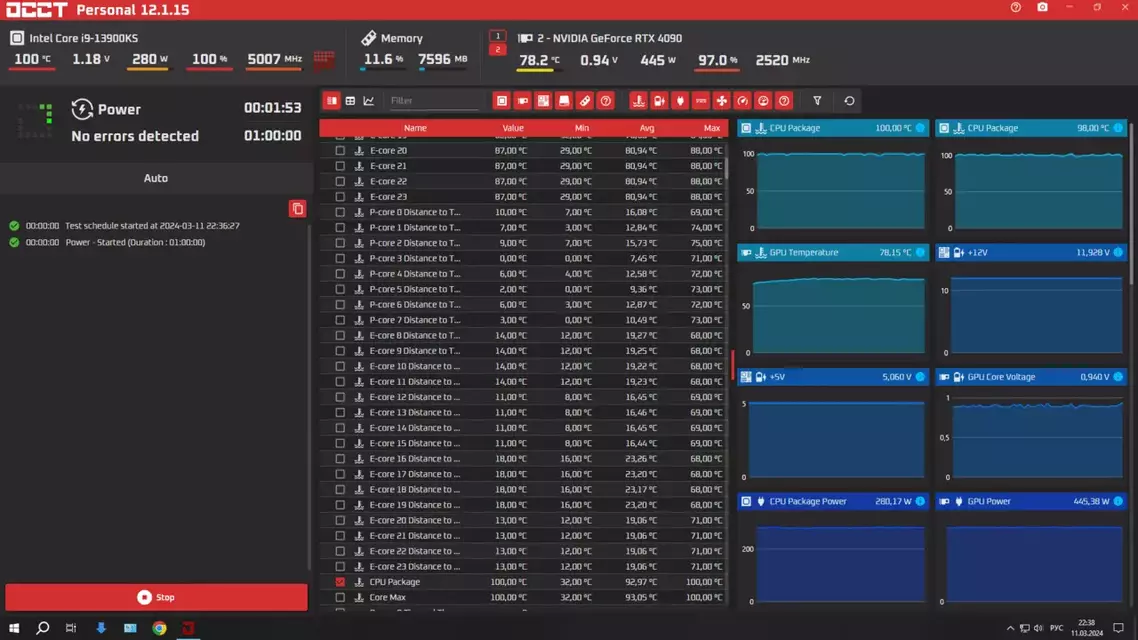Reset sensor statistics with the circular arrow
Screen dimensions: 1138x640
[x=849, y=101]
